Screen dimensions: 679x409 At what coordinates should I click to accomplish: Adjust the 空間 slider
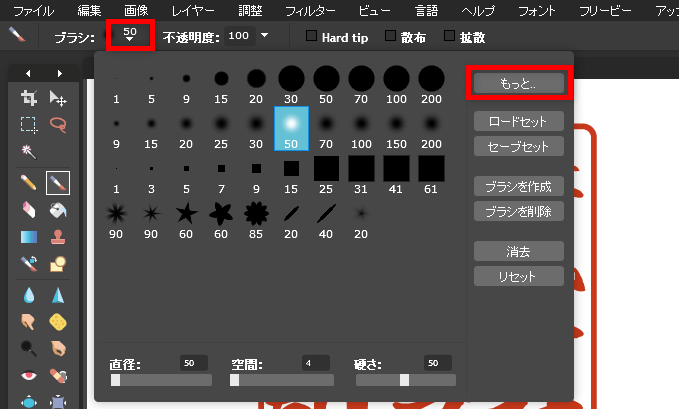click(282, 380)
